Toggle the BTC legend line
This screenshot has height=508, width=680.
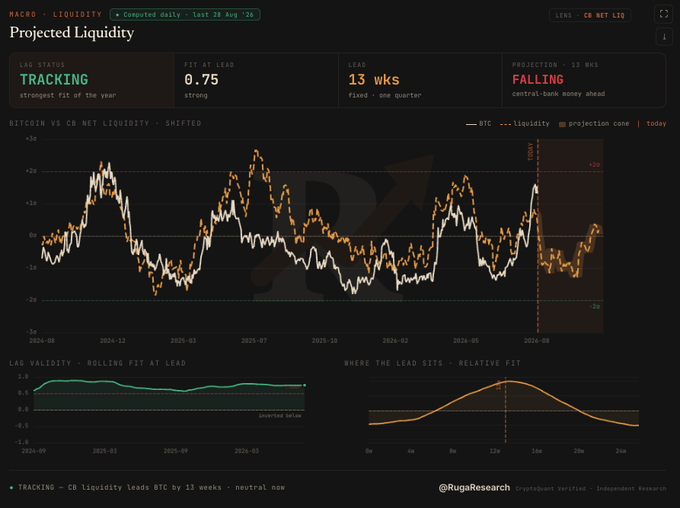tap(478, 124)
